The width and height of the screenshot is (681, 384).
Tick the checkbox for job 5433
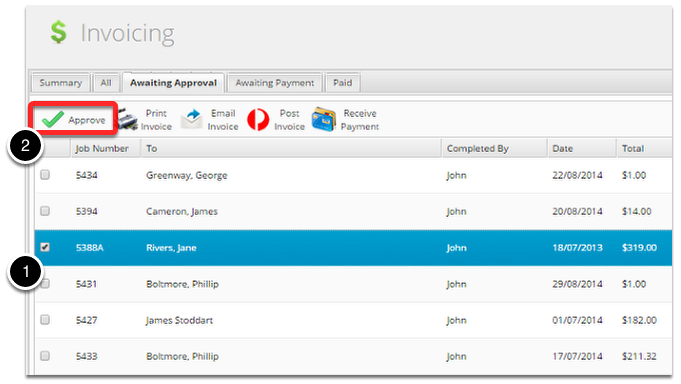tap(45, 356)
